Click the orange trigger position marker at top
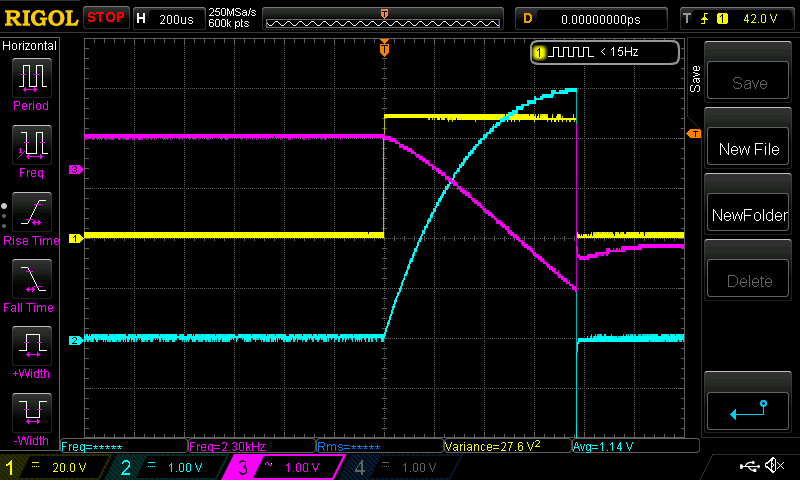The height and width of the screenshot is (480, 800). 384,48
